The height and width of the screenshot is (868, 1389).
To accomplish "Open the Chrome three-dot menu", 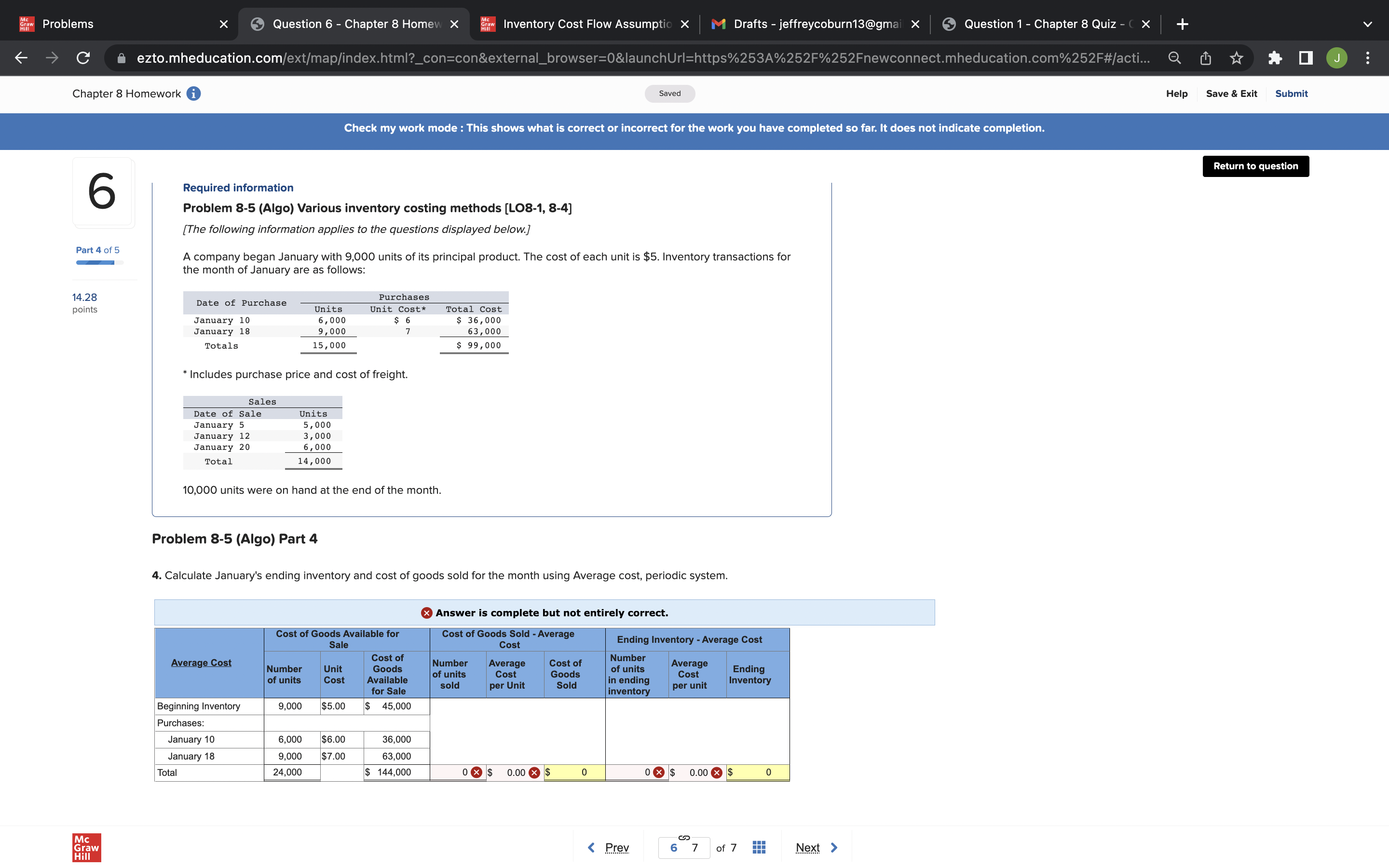I will (1368, 58).
